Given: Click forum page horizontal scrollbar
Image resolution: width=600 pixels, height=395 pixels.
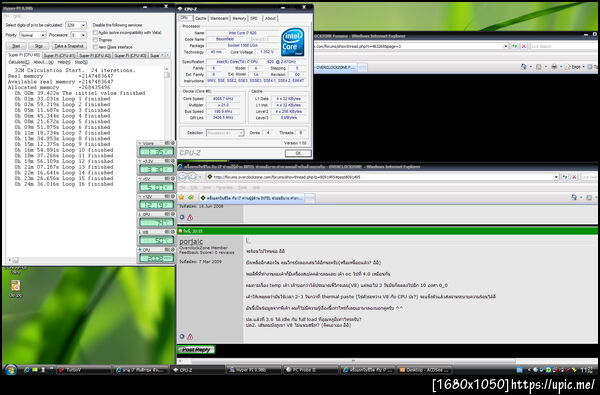Looking at the screenshot, I should 353,361.
